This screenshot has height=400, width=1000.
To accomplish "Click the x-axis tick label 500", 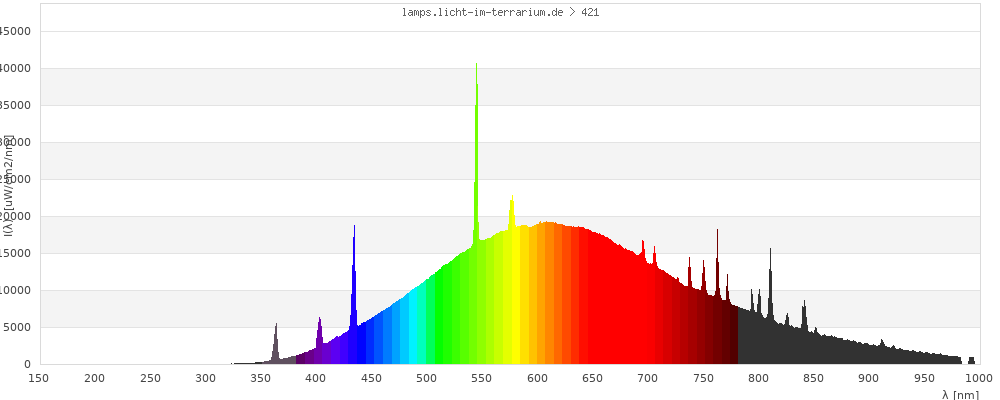I will [426, 378].
